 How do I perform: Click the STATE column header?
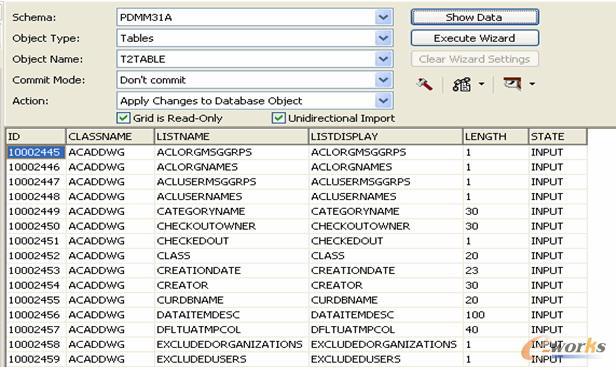pos(558,136)
